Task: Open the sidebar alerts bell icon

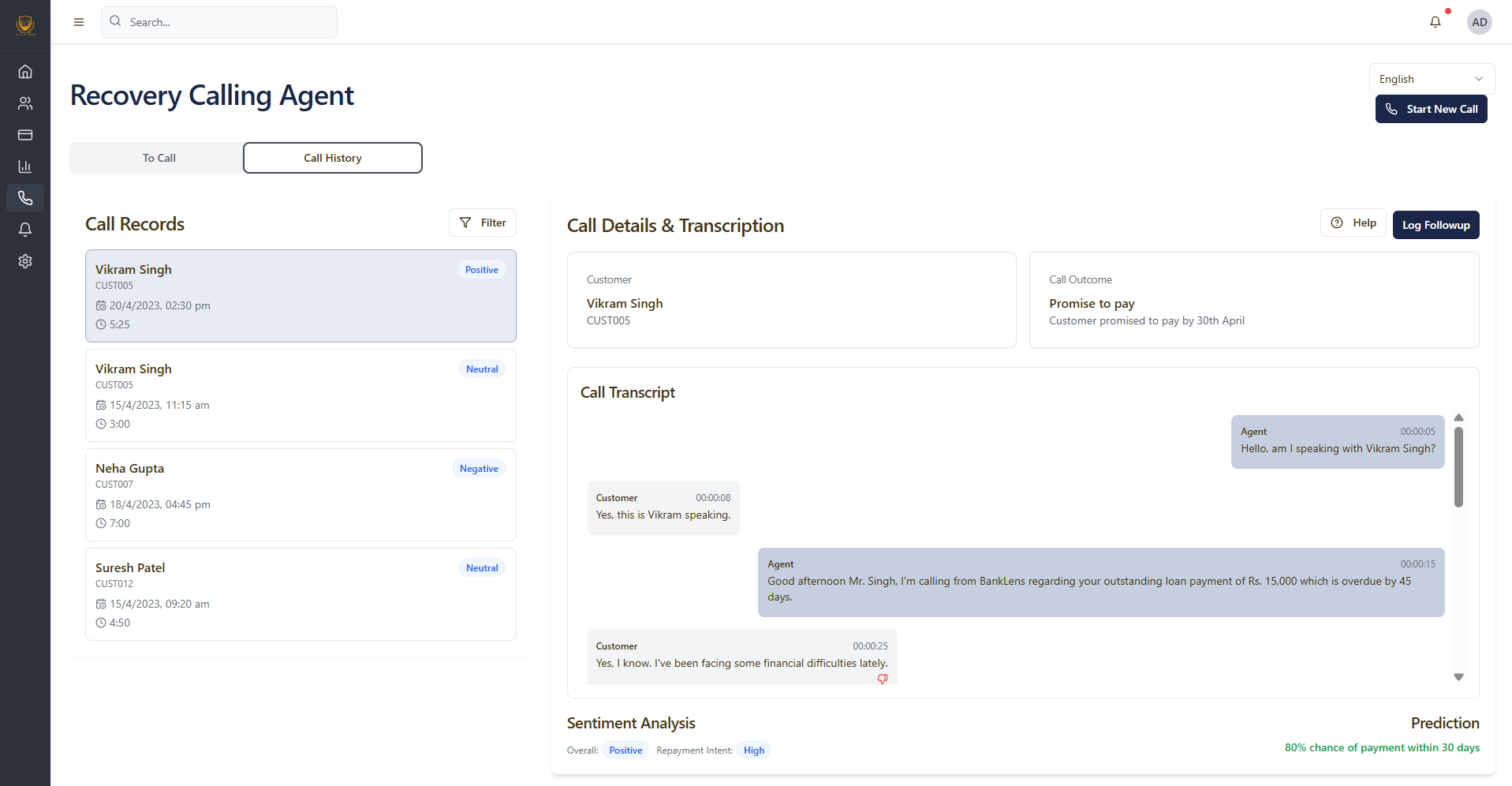Action: tap(25, 230)
